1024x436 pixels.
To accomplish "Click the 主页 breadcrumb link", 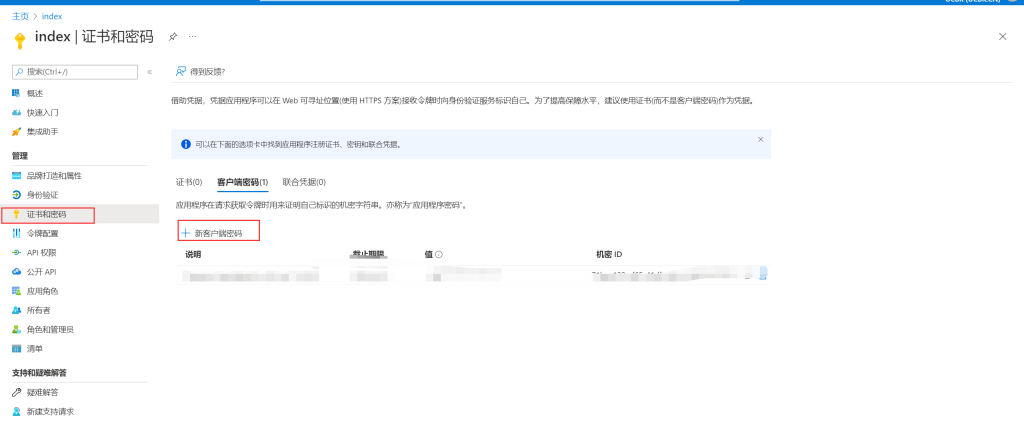I will [x=20, y=16].
